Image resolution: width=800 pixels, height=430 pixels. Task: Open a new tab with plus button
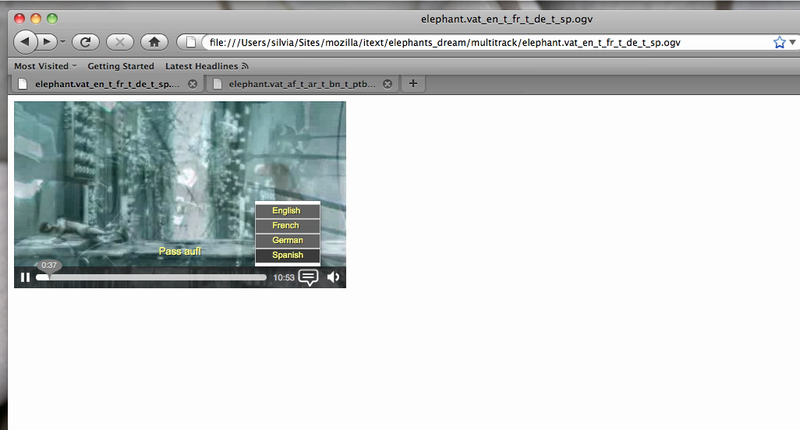coord(413,84)
